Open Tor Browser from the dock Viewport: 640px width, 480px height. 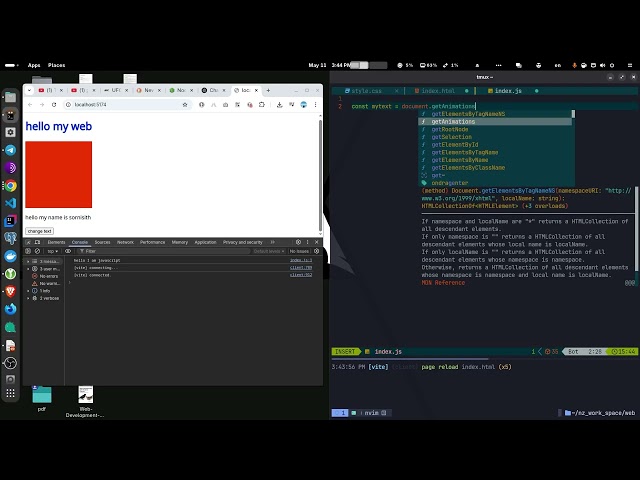pos(11,168)
